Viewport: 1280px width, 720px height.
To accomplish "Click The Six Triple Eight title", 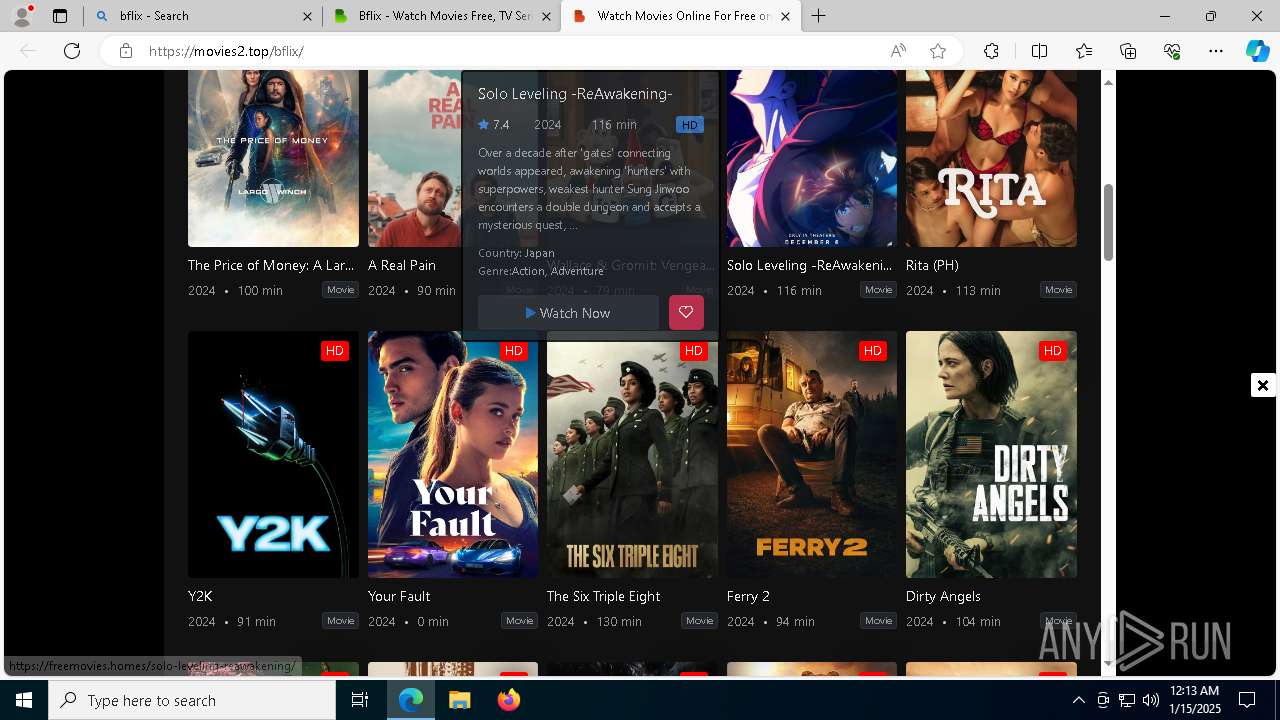I will click(x=603, y=596).
